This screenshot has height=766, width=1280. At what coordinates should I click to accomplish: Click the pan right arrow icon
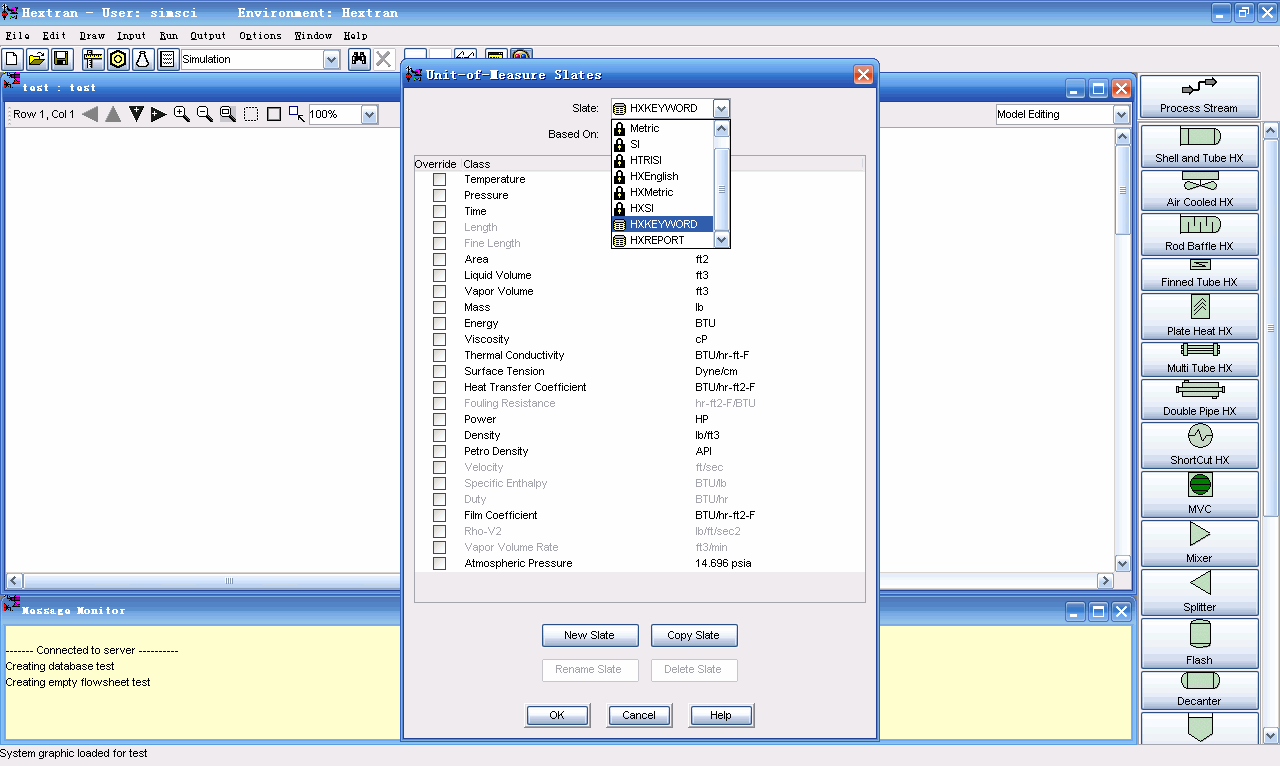click(158, 114)
